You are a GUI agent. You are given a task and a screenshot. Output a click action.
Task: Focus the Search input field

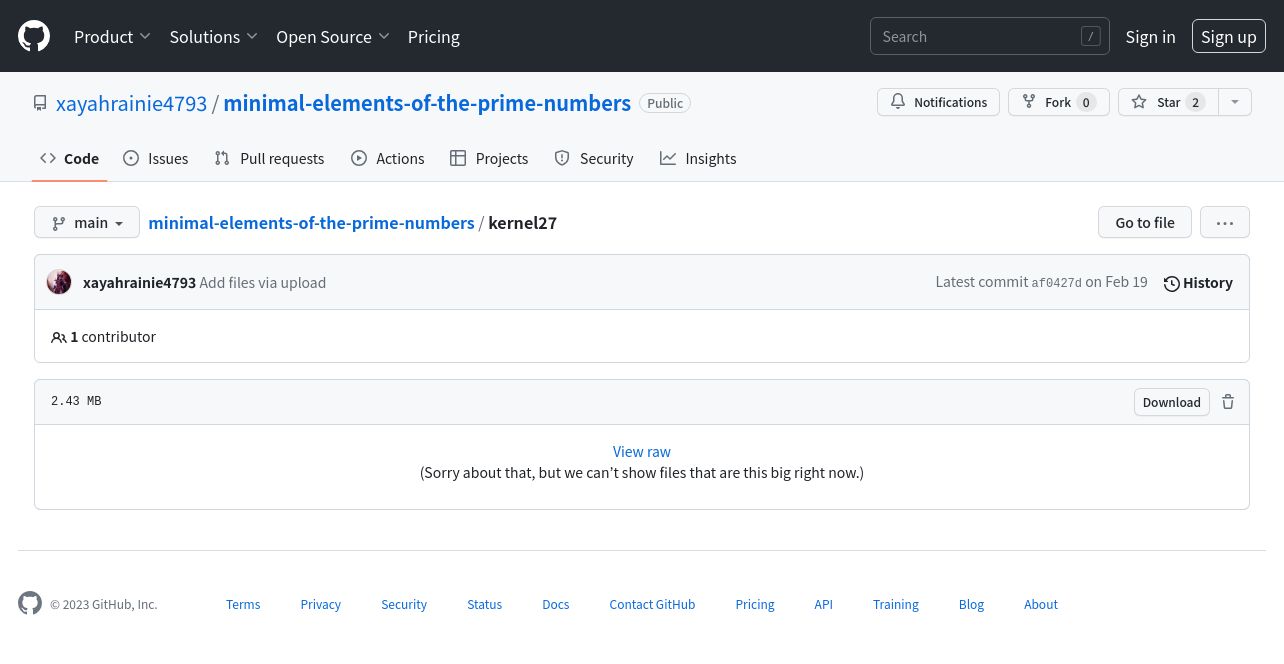[990, 36]
